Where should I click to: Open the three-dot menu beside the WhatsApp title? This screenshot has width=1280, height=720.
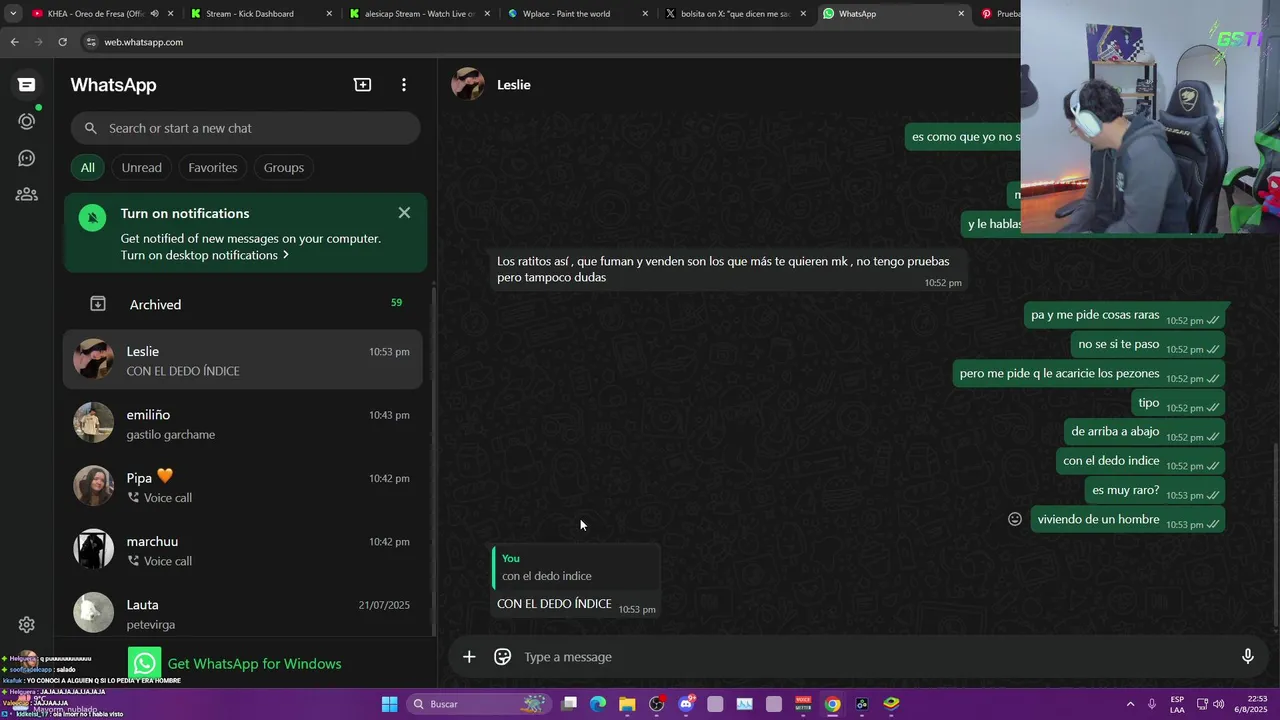point(404,85)
